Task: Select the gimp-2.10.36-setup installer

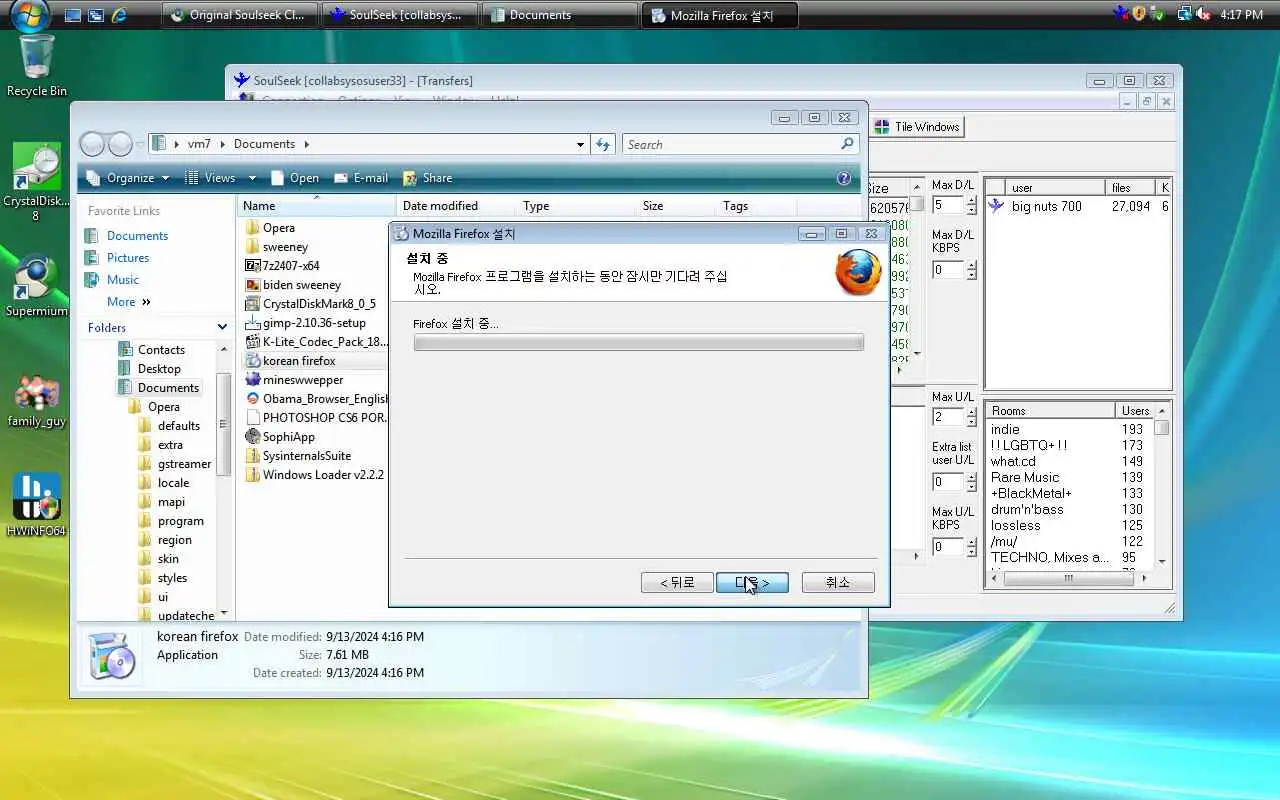Action: point(305,323)
